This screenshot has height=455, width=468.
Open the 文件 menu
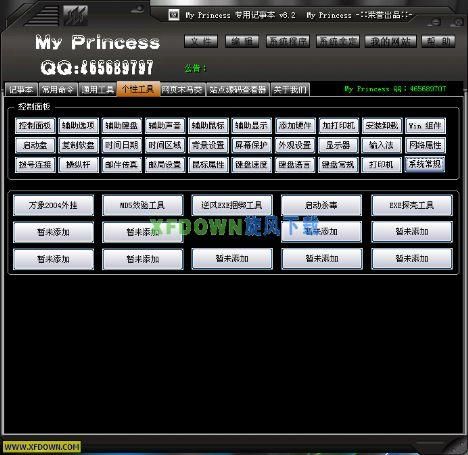click(201, 42)
